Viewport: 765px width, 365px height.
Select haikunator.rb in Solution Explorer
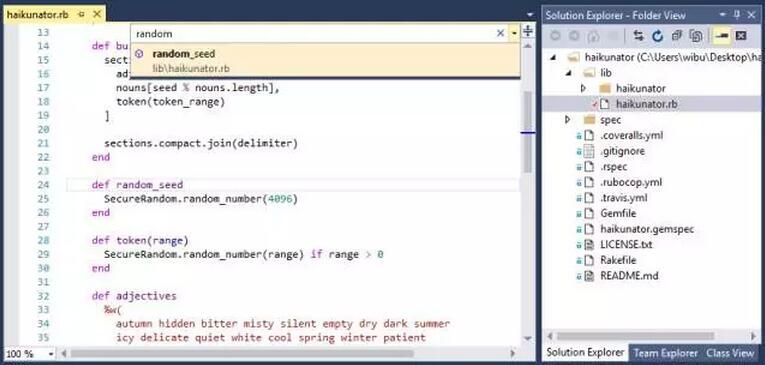646,104
